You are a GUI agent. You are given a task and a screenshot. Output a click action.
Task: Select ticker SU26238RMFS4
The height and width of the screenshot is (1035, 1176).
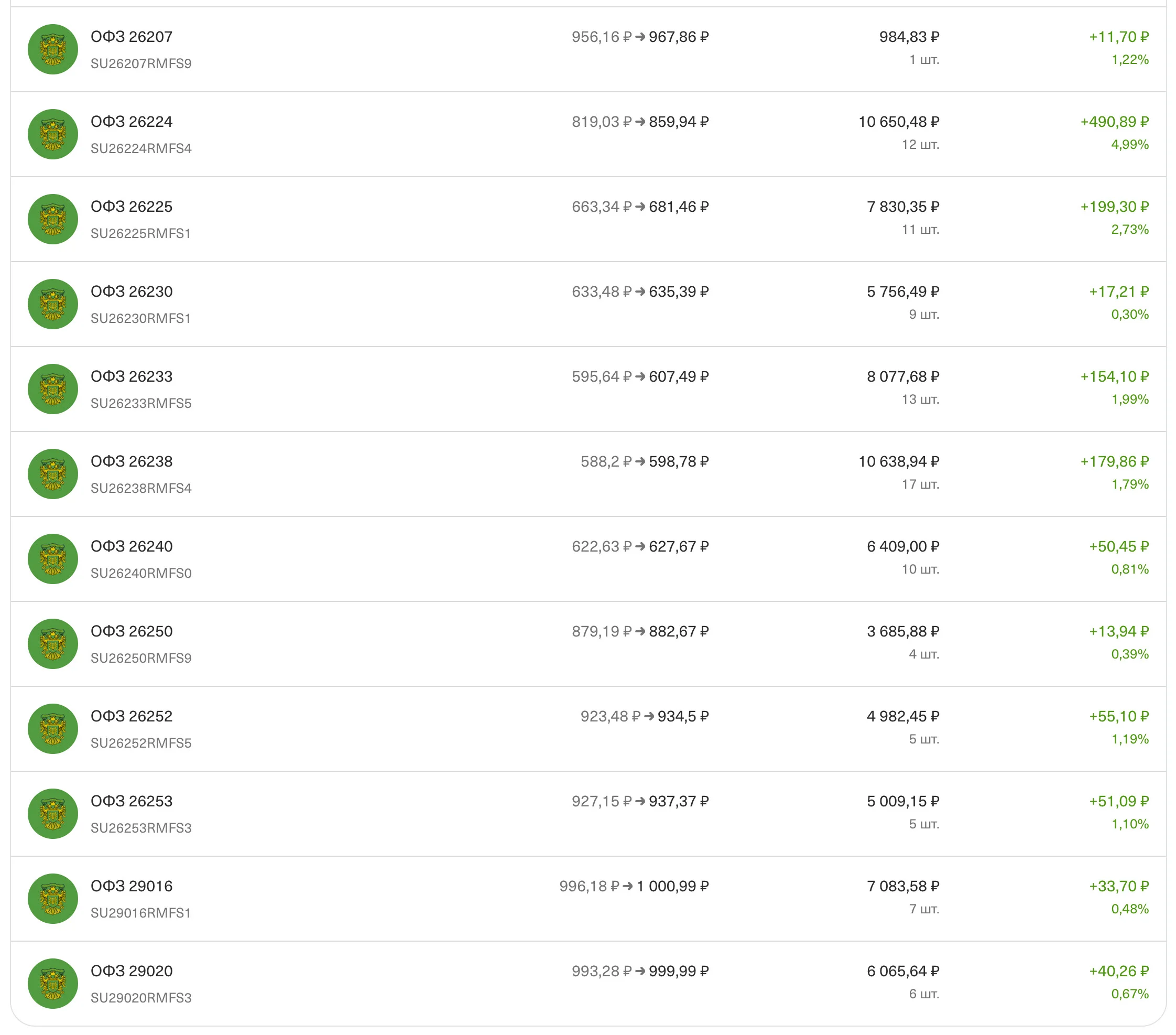click(x=141, y=488)
